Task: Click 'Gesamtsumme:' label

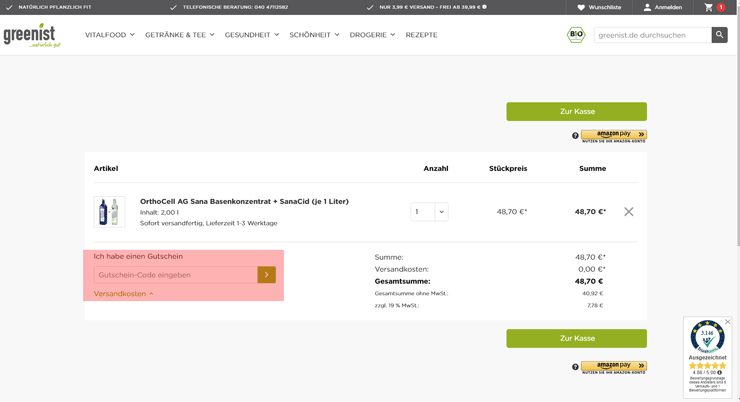Action: point(403,281)
